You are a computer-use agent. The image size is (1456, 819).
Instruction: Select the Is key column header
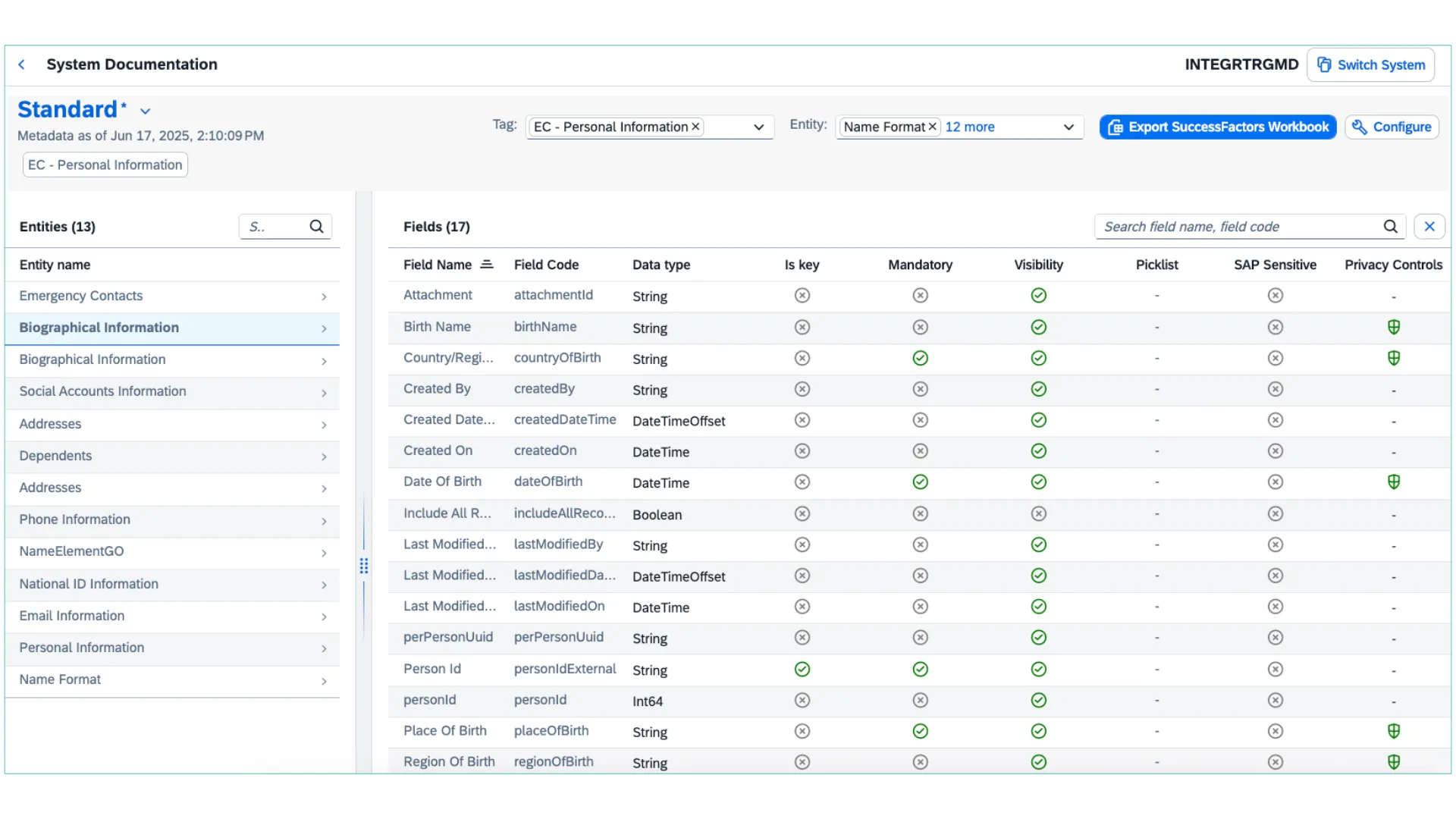click(802, 265)
